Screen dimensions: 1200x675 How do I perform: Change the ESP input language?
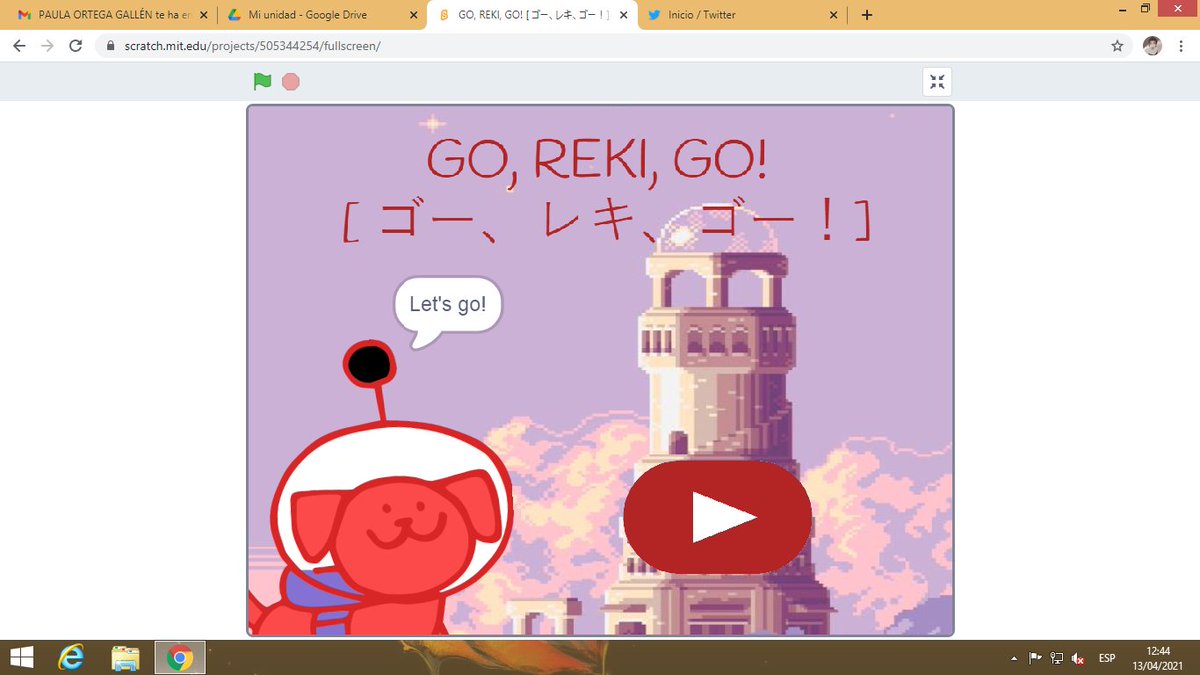tap(1107, 658)
